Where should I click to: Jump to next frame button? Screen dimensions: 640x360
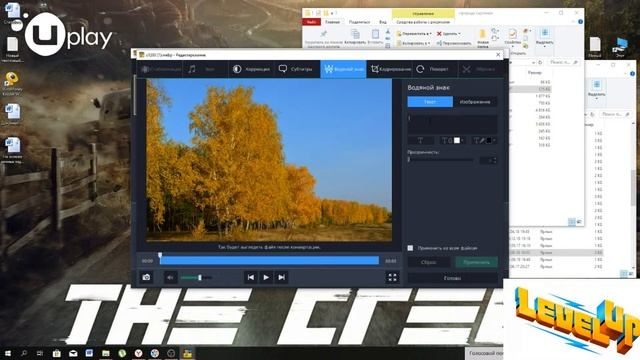pyautogui.click(x=281, y=278)
